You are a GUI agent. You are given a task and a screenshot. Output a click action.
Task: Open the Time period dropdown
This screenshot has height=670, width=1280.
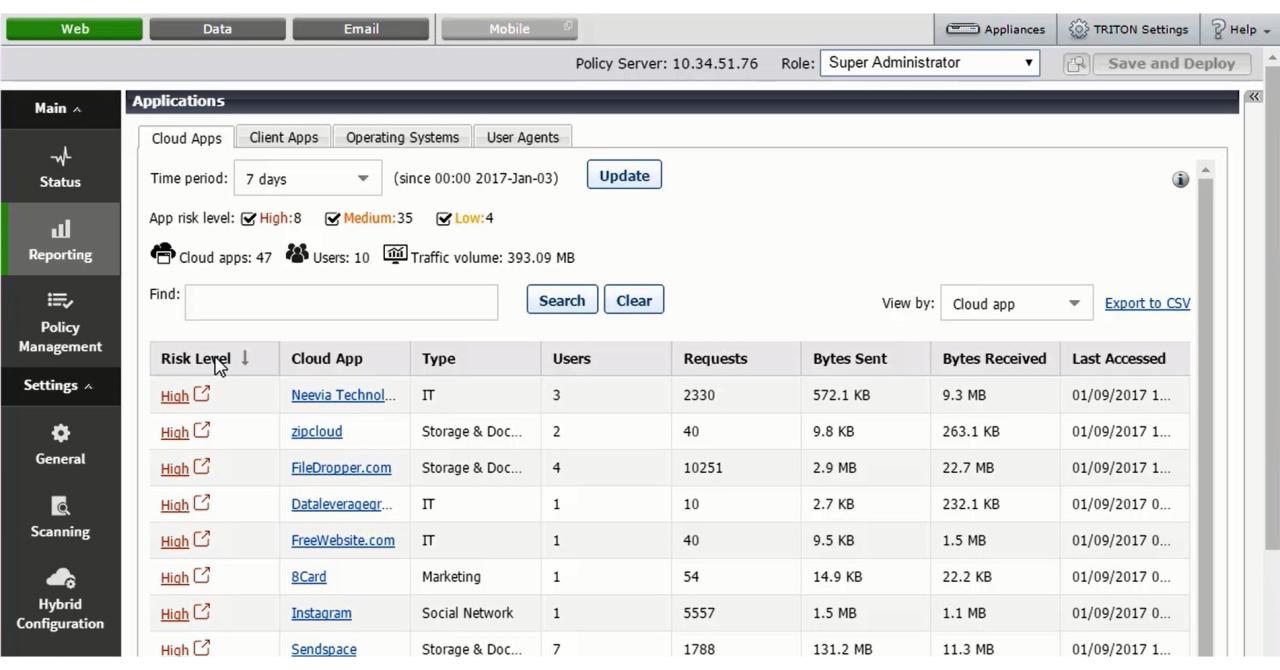coord(308,178)
